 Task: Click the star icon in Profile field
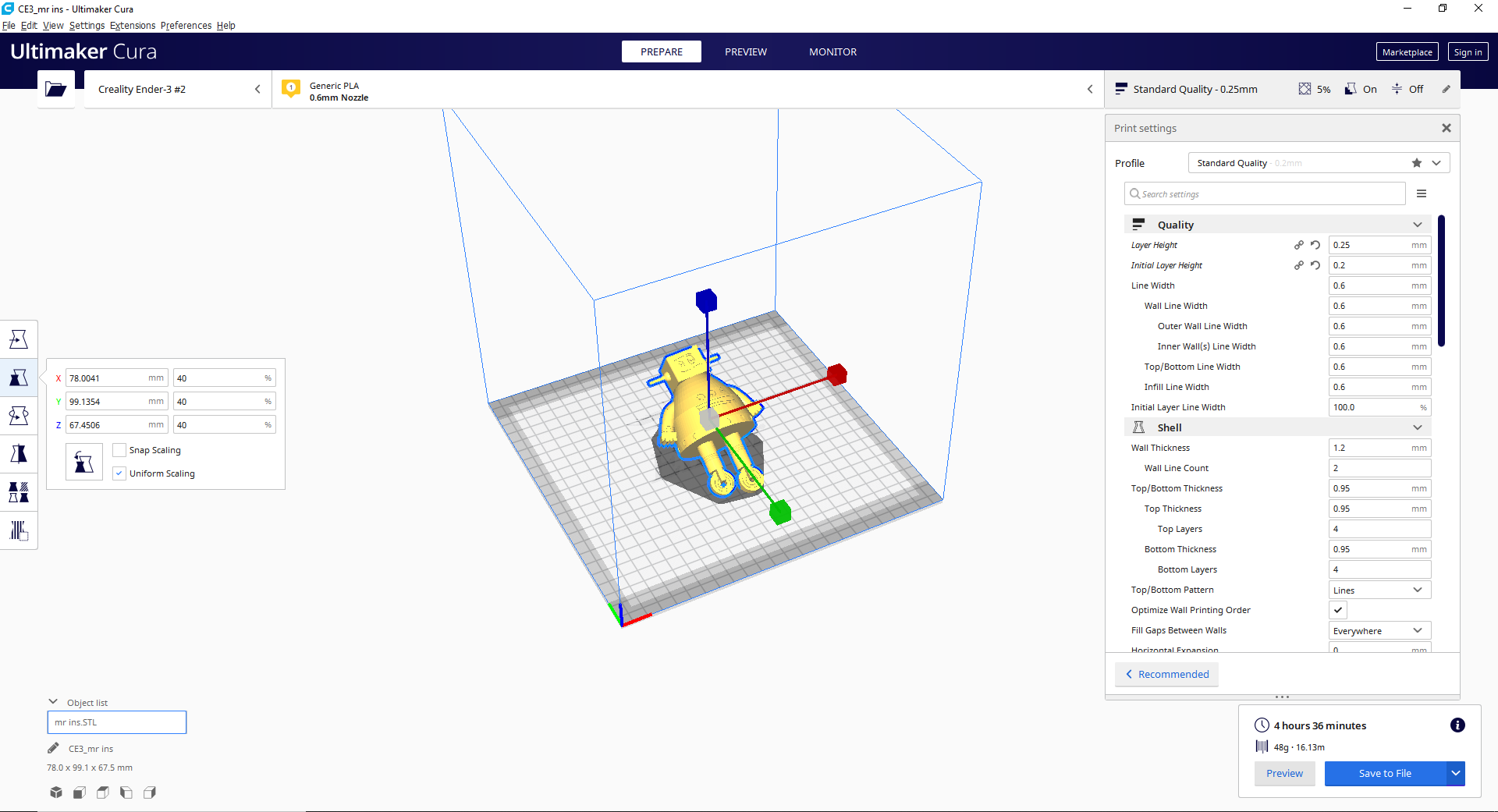(x=1417, y=163)
